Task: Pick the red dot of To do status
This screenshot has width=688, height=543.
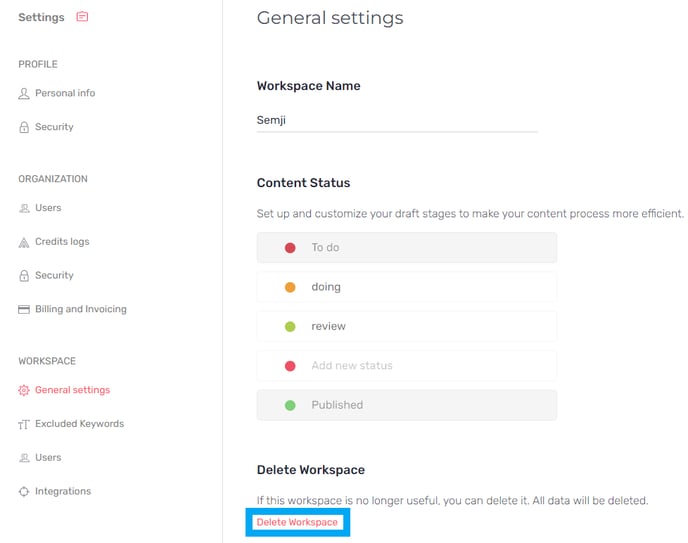Action: 290,248
